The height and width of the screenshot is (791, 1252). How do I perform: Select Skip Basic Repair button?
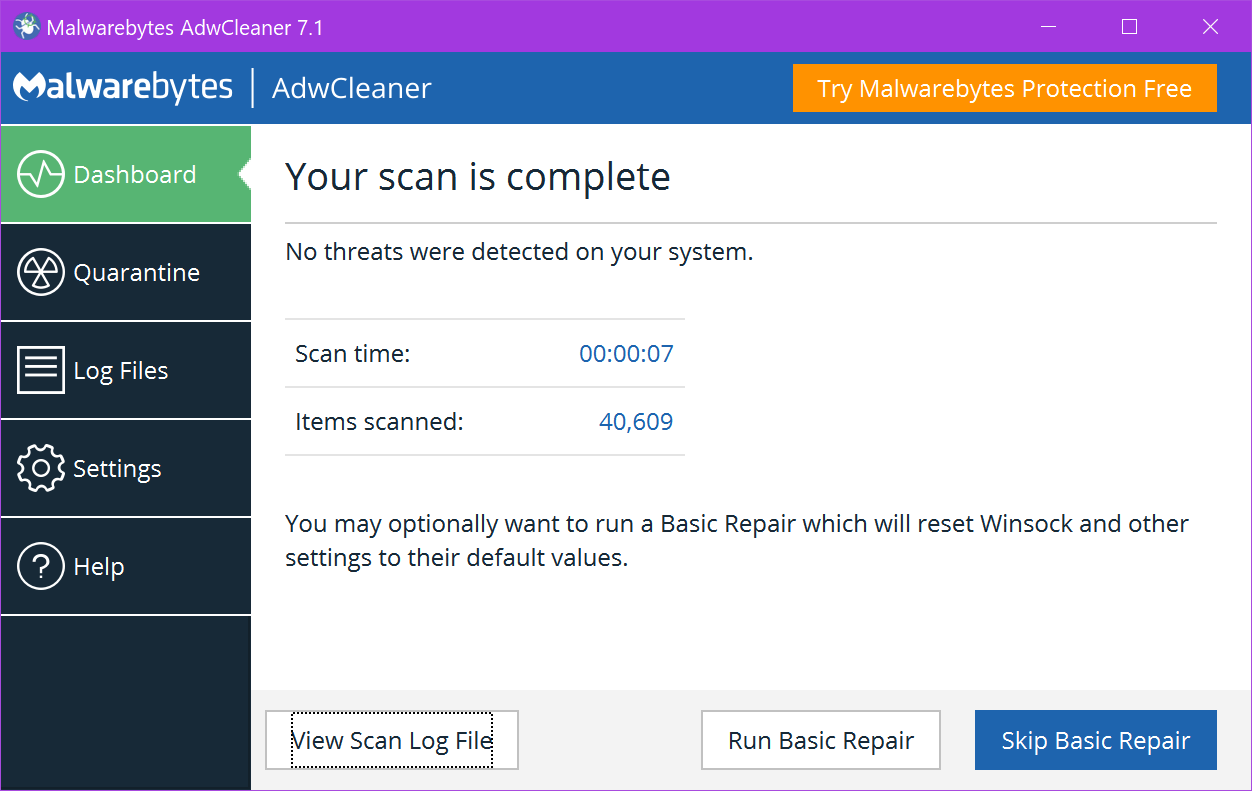point(1095,741)
